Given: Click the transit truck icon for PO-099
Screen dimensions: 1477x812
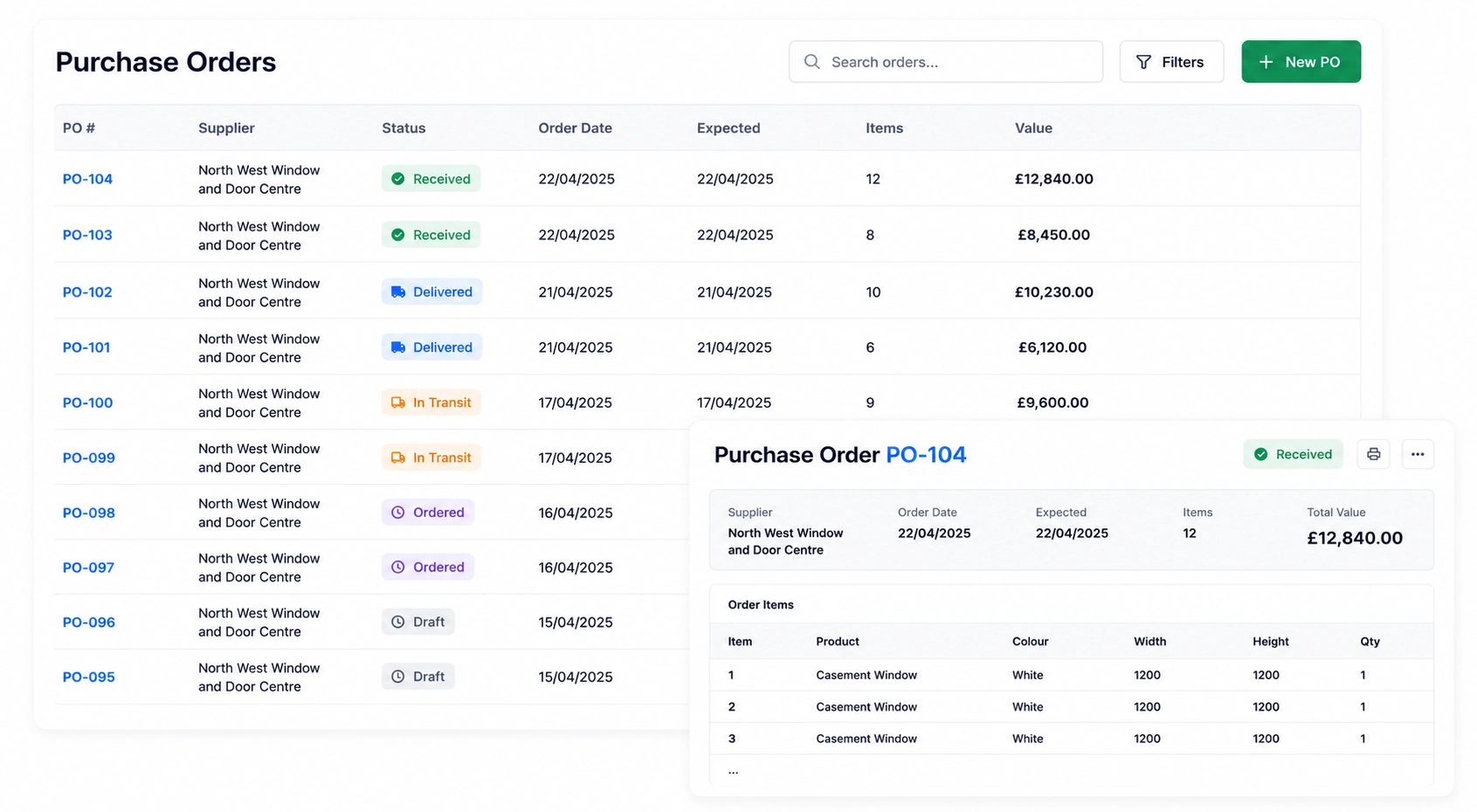Looking at the screenshot, I should pyautogui.click(x=398, y=458).
